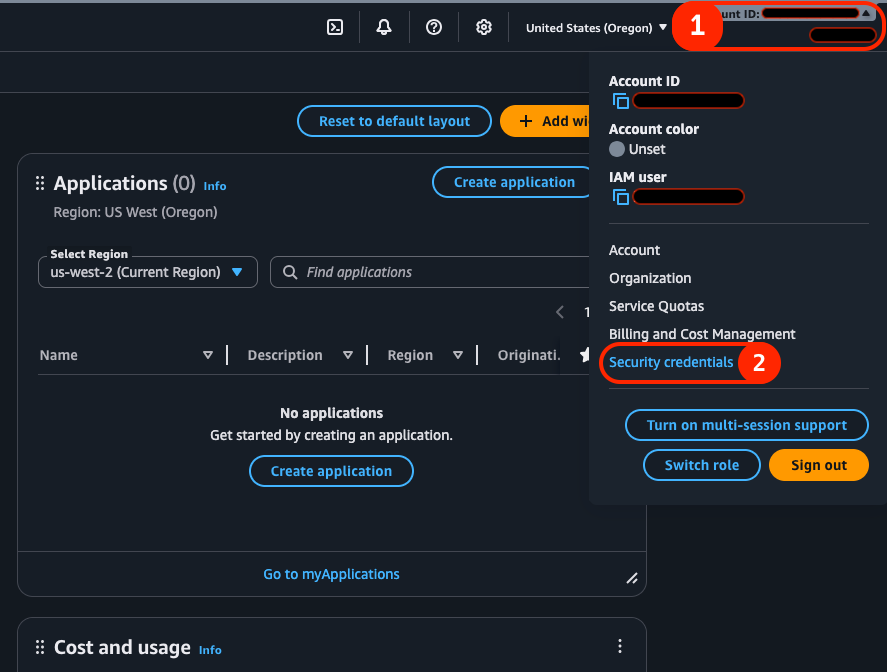The image size is (887, 672).
Task: Copy the Account ID using its copy icon
Action: point(620,101)
